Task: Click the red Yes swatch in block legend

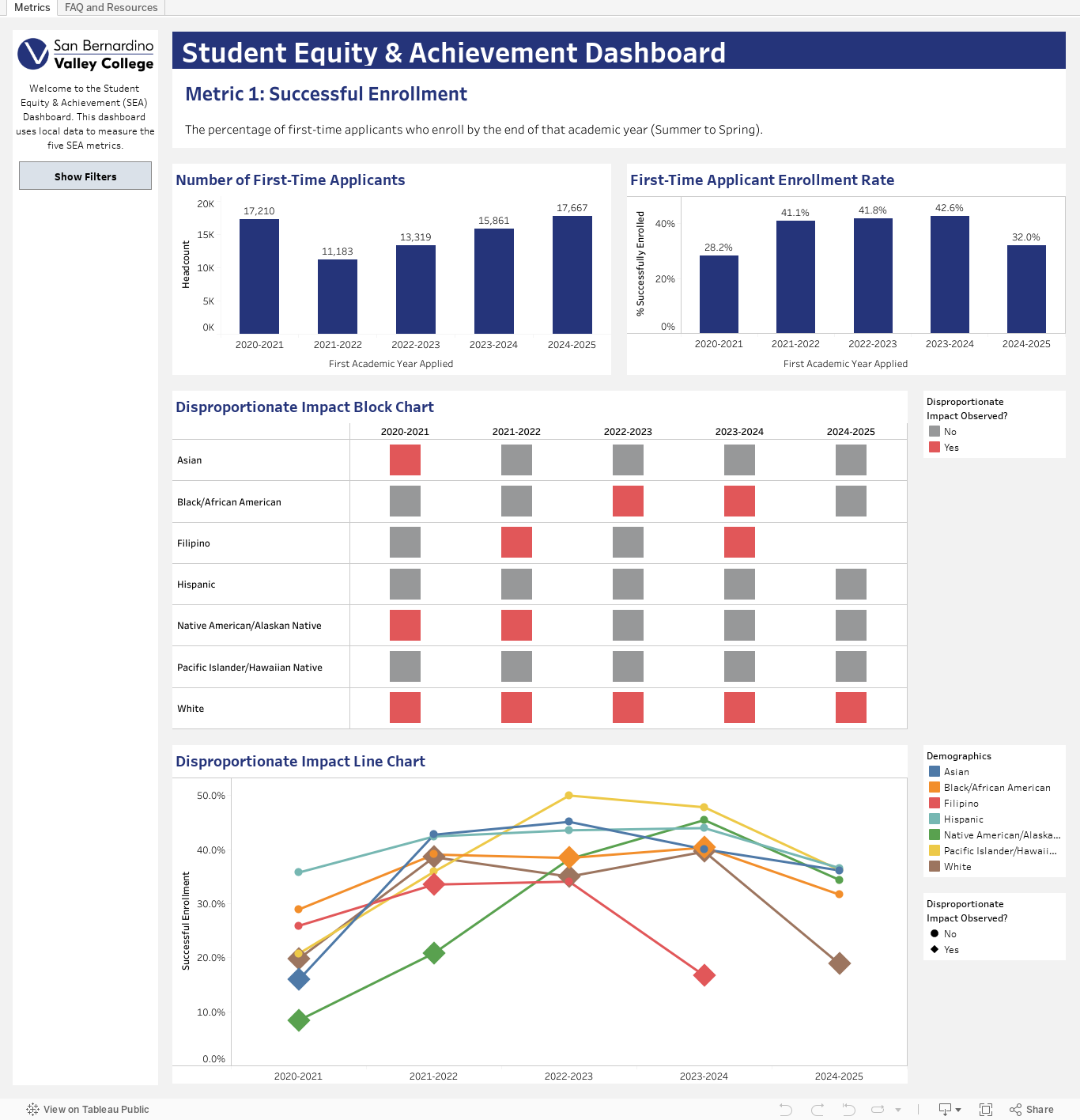Action: (935, 447)
